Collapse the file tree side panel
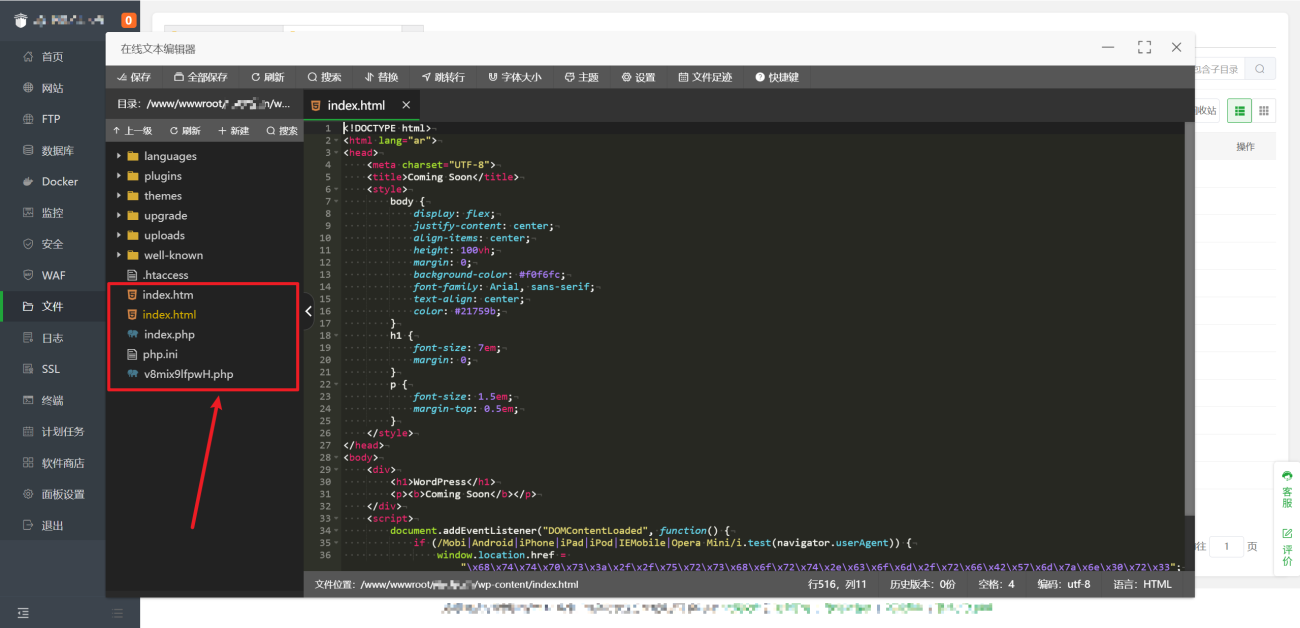Image resolution: width=1300 pixels, height=628 pixels. 308,311
